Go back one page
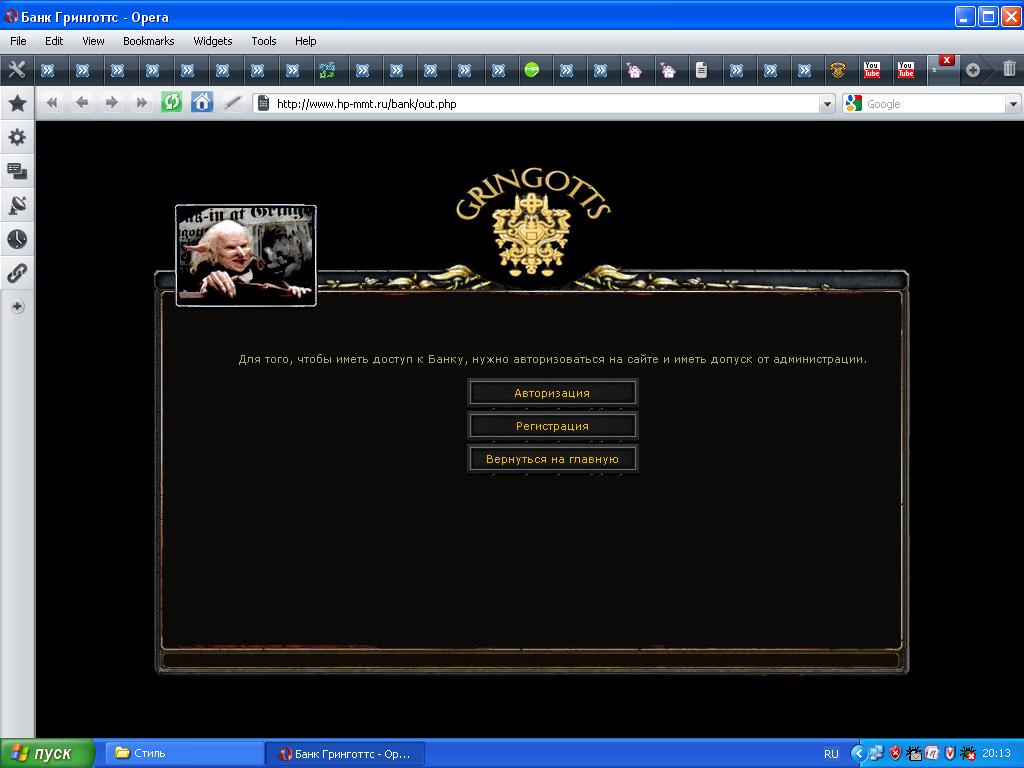Image resolution: width=1024 pixels, height=768 pixels. pyautogui.click(x=82, y=103)
